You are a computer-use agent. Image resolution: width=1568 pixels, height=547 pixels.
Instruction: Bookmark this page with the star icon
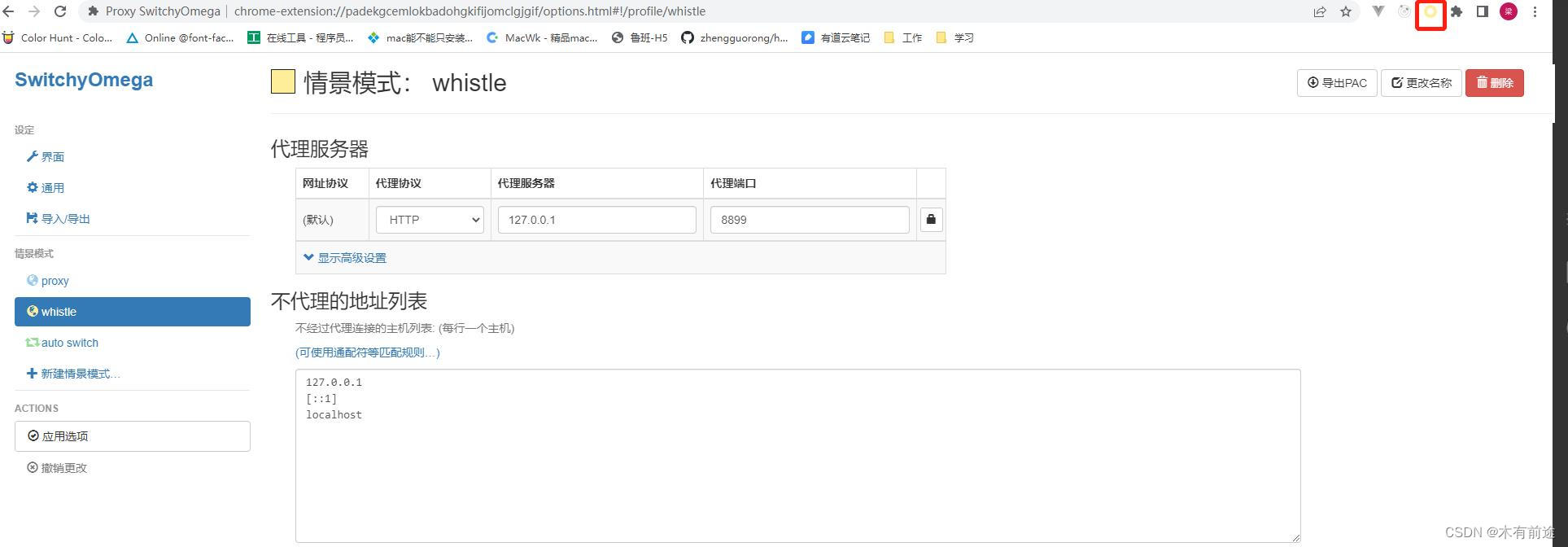pos(1346,11)
